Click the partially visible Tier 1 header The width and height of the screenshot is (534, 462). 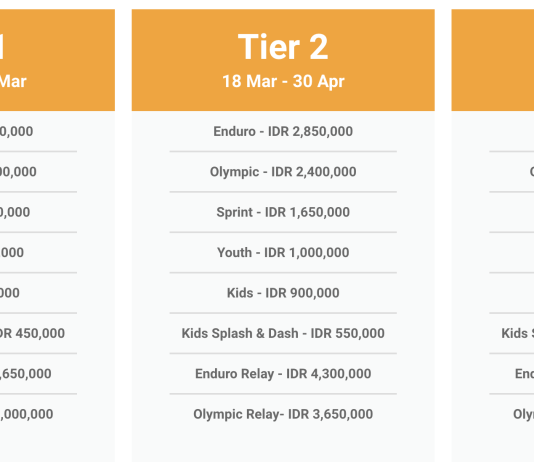57,60
